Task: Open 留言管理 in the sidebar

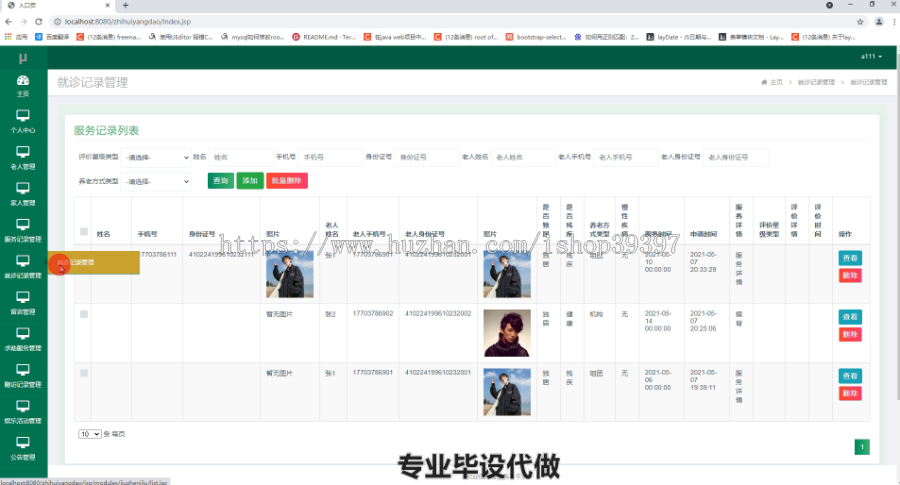Action: point(23,303)
